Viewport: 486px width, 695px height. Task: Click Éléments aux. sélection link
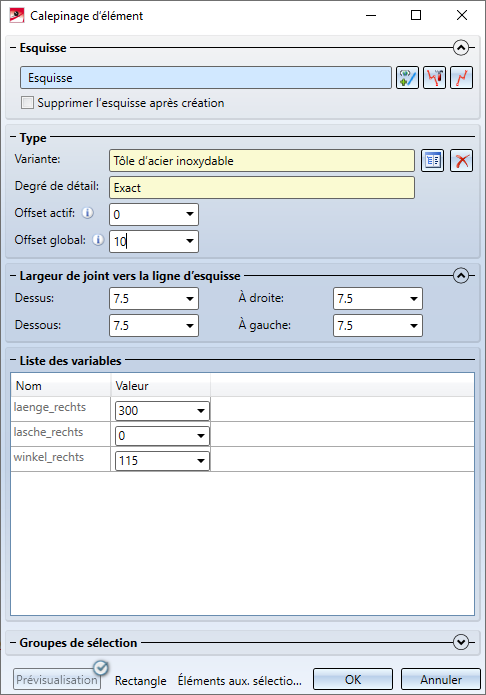(239, 680)
